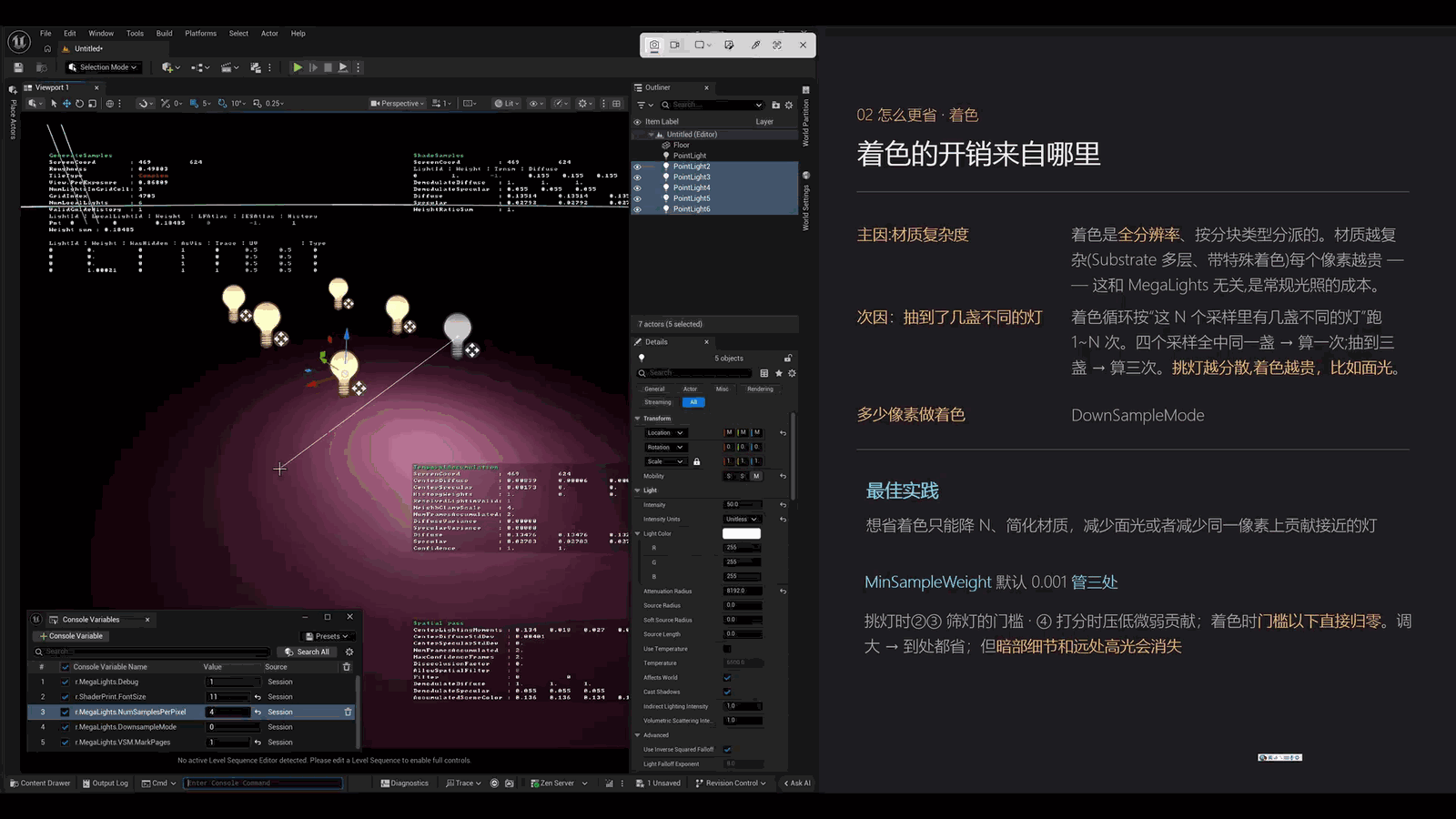The width and height of the screenshot is (1456, 819).
Task: Click the Outliner add folder icon
Action: click(775, 105)
